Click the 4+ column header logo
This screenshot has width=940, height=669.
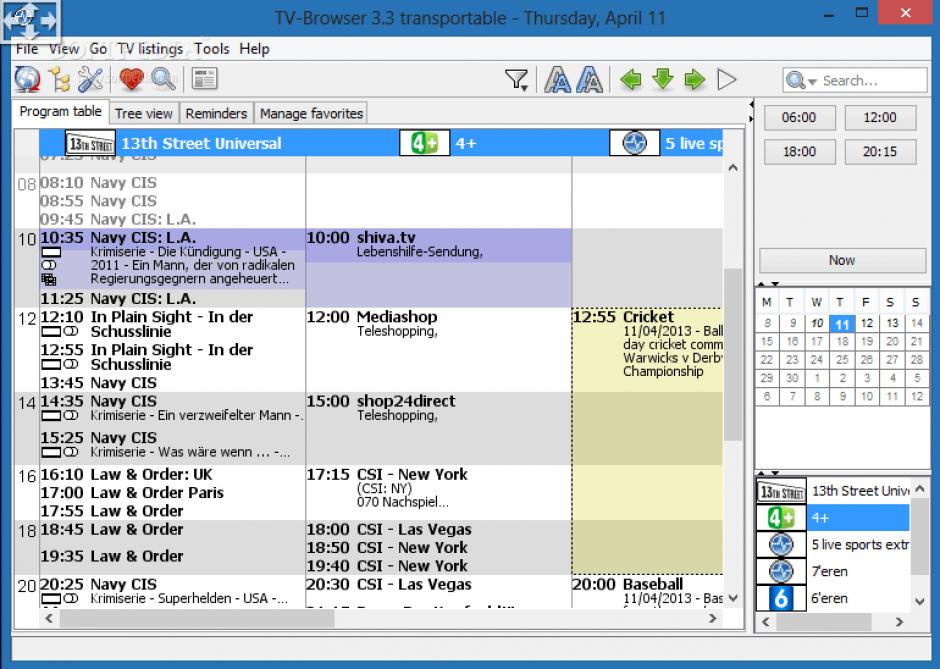coord(424,143)
